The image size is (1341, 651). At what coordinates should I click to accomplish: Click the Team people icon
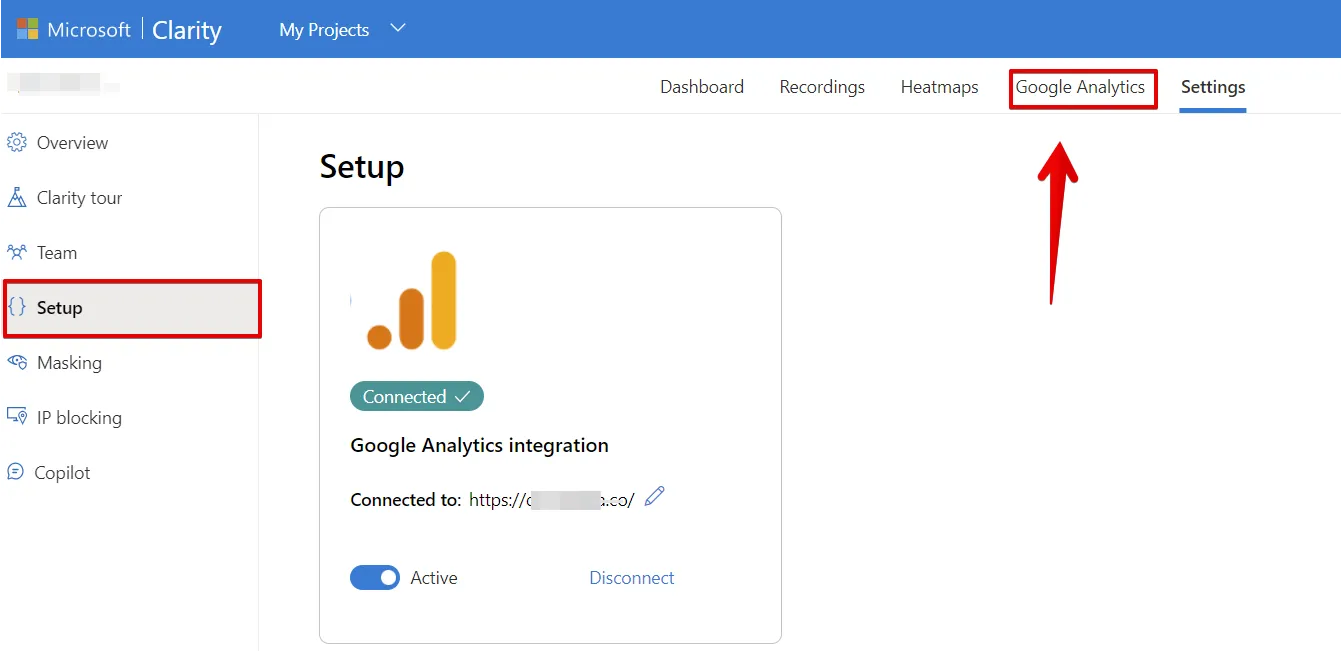(x=17, y=253)
